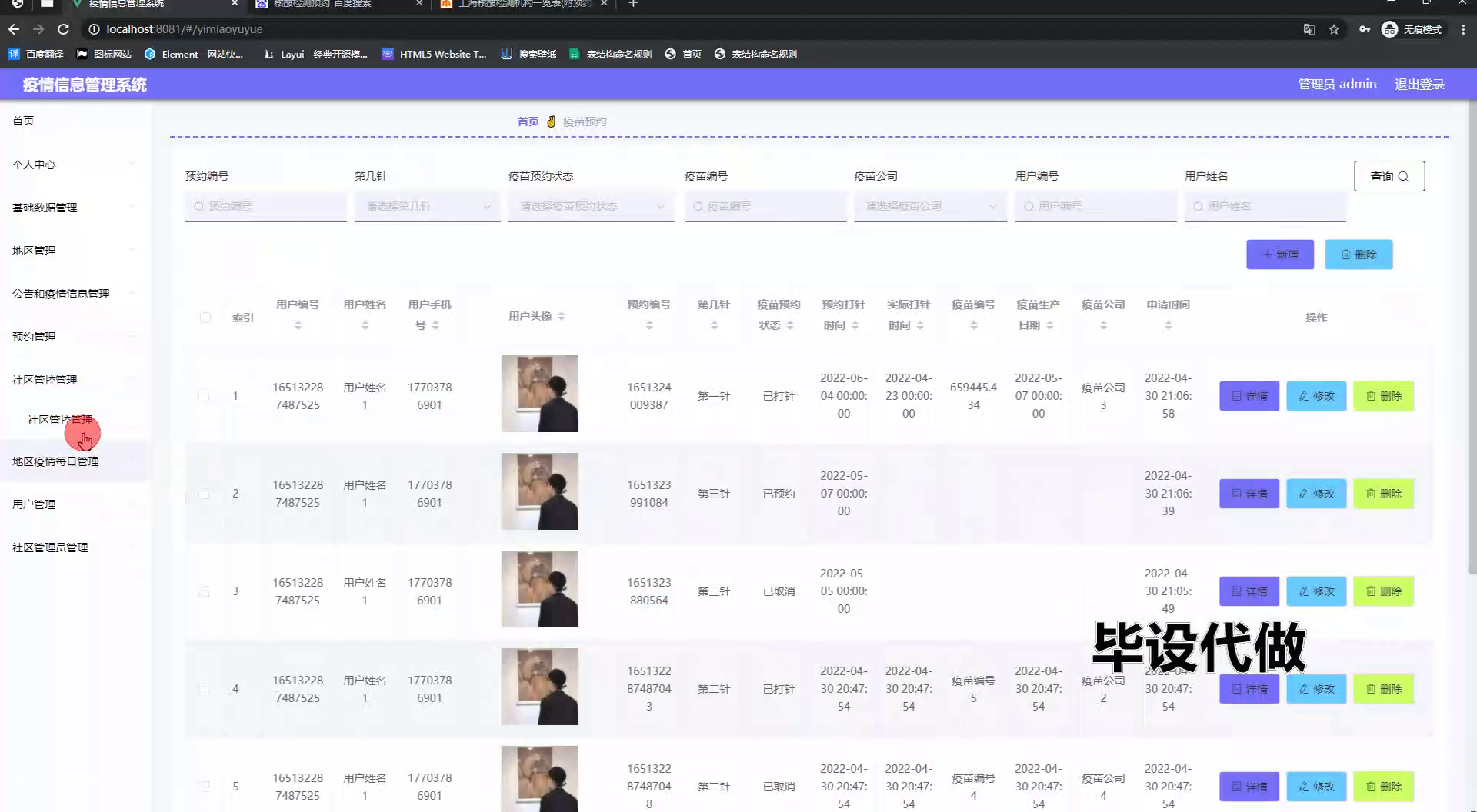The width and height of the screenshot is (1477, 812).
Task: Switch to 核酸检测预约 browser tab
Action: pos(338,4)
